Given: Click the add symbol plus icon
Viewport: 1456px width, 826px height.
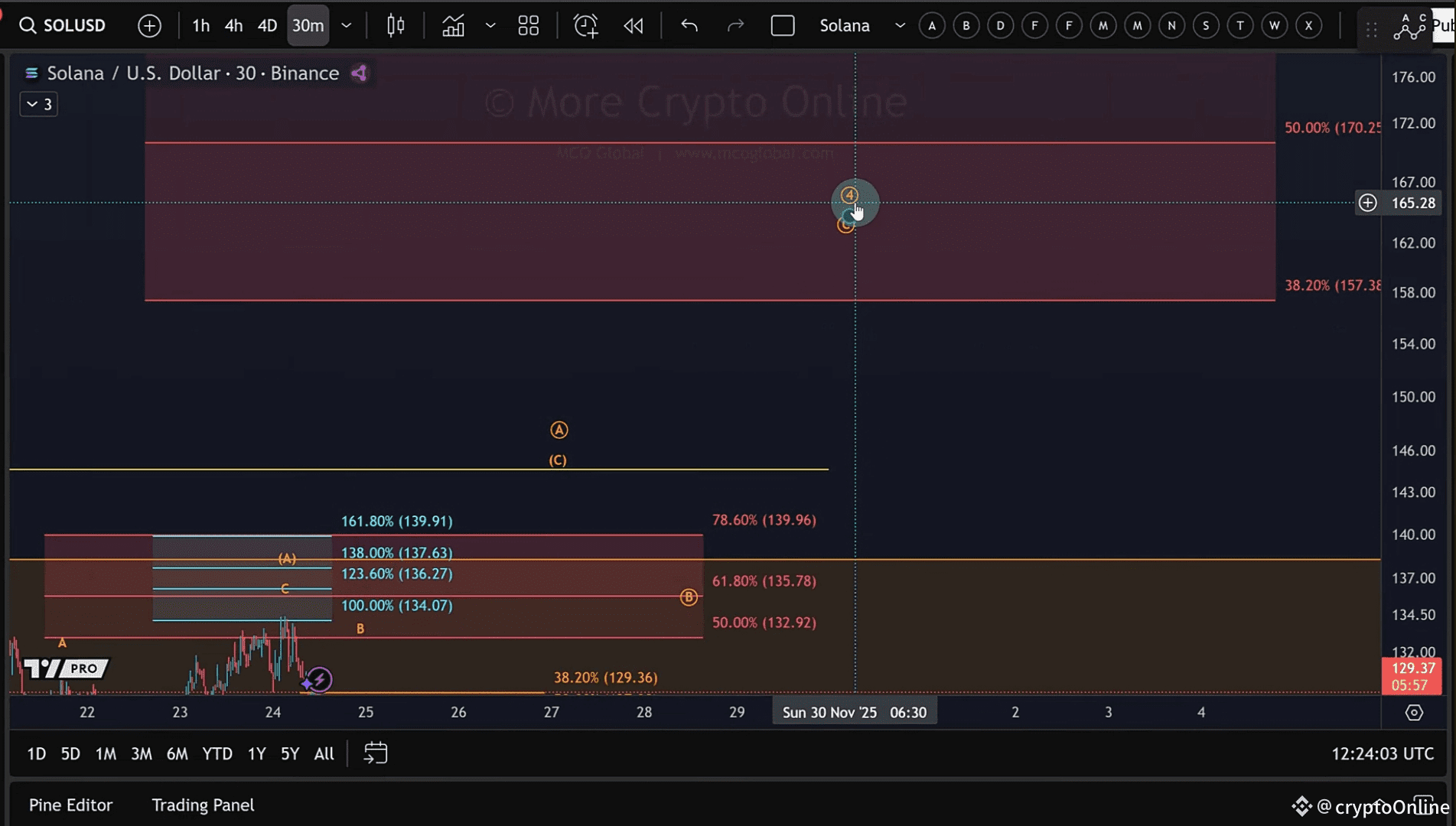Looking at the screenshot, I should [149, 25].
